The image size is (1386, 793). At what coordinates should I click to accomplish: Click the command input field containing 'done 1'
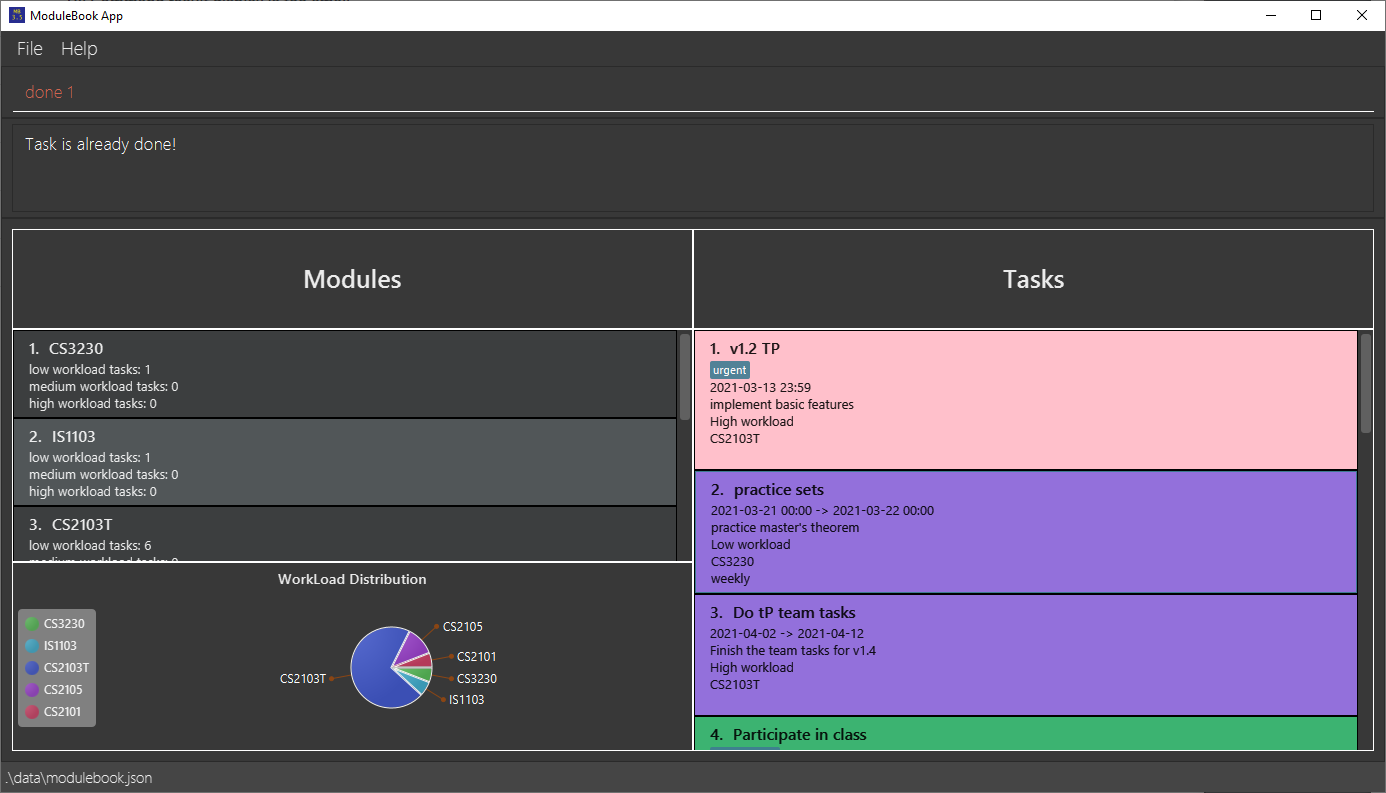(x=693, y=92)
